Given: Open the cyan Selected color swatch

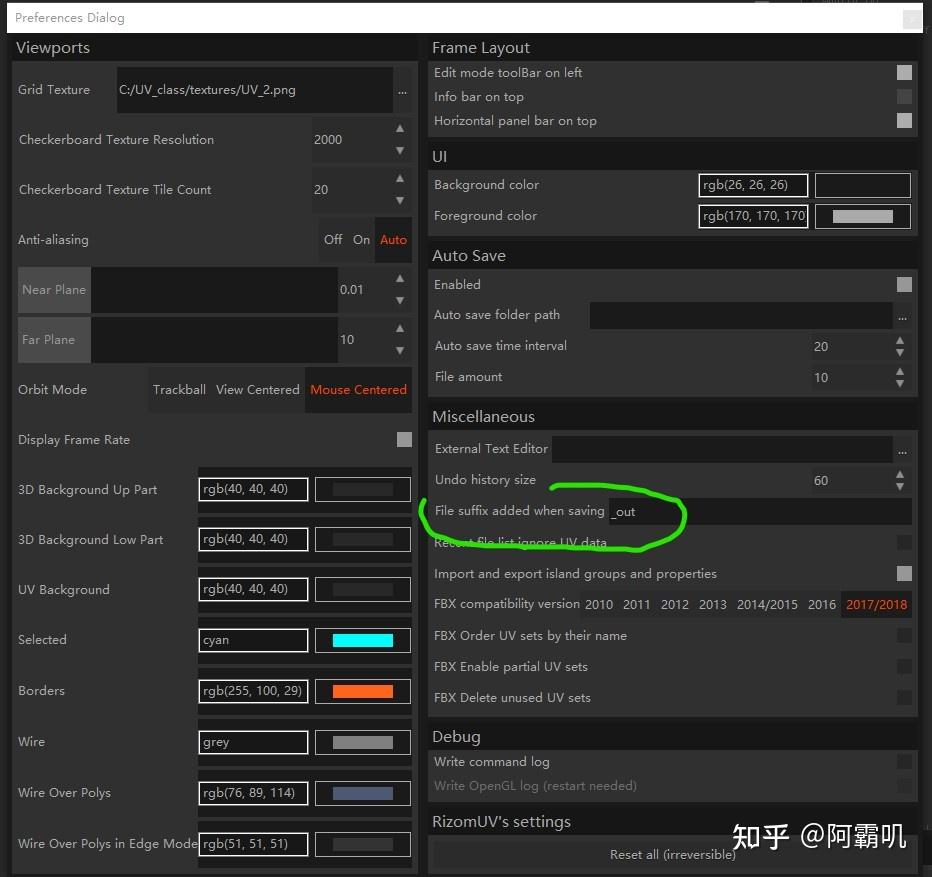Looking at the screenshot, I should point(363,640).
